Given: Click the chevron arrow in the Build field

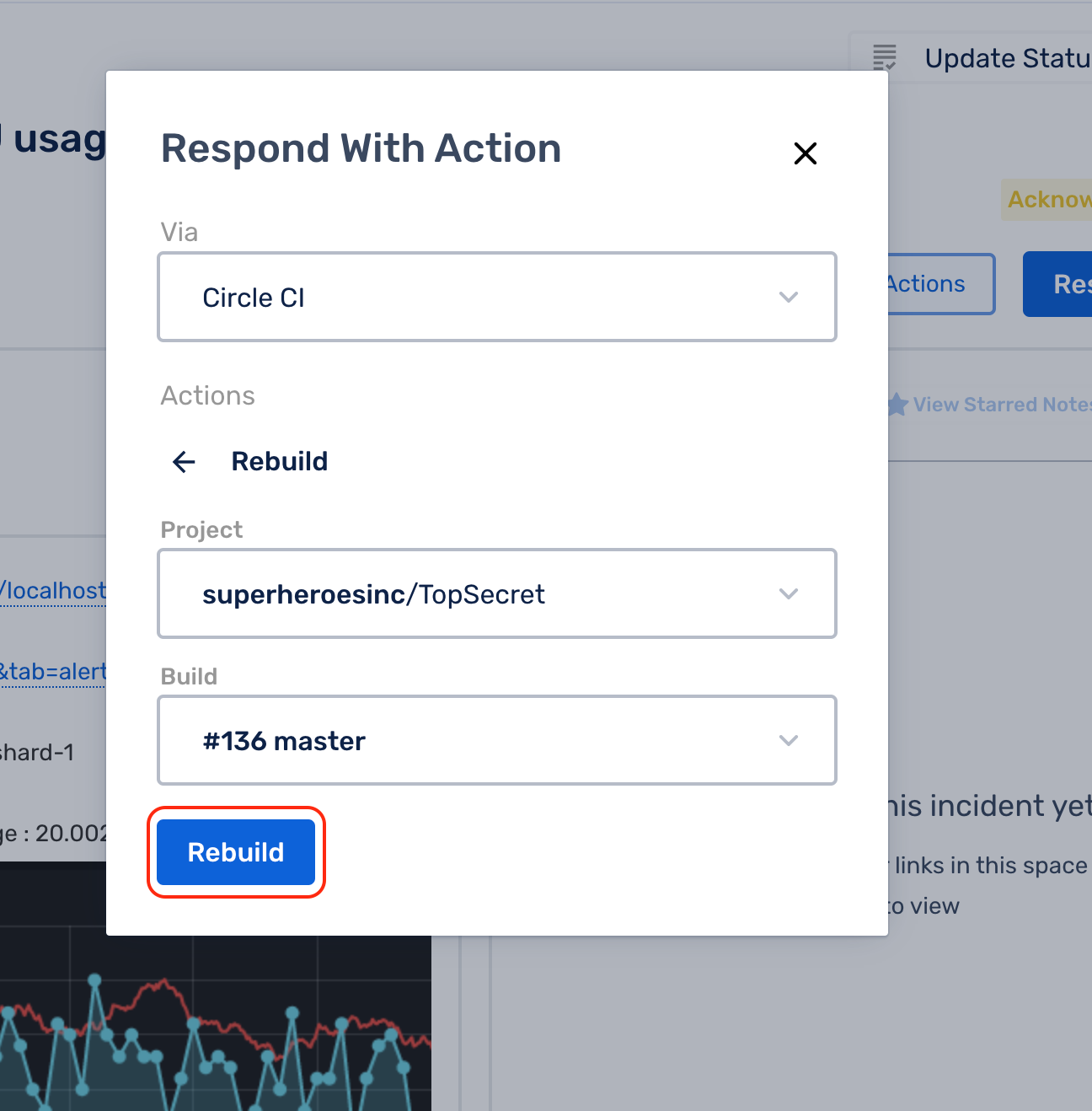Looking at the screenshot, I should click(788, 741).
